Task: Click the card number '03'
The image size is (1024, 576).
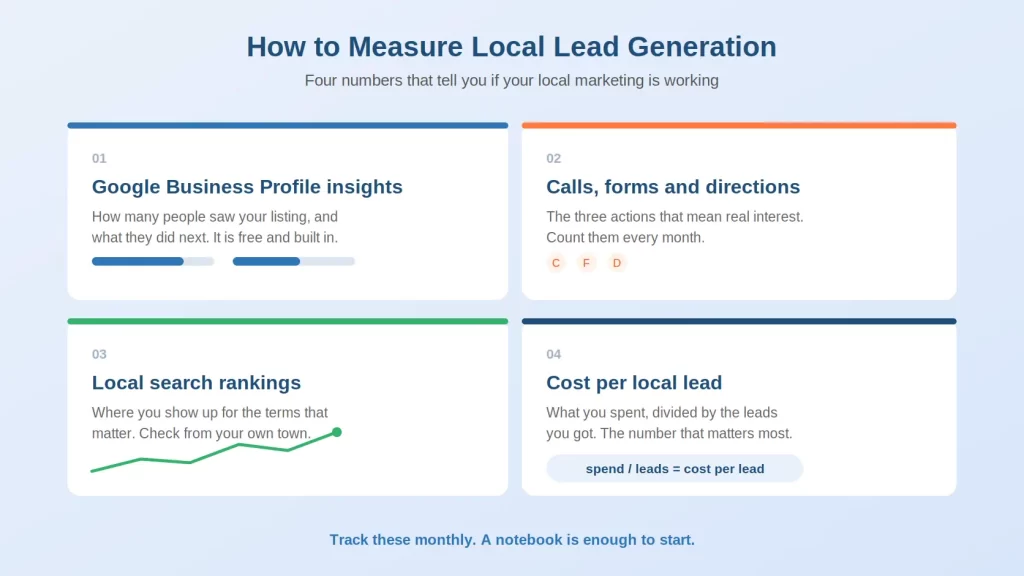Action: coord(99,354)
